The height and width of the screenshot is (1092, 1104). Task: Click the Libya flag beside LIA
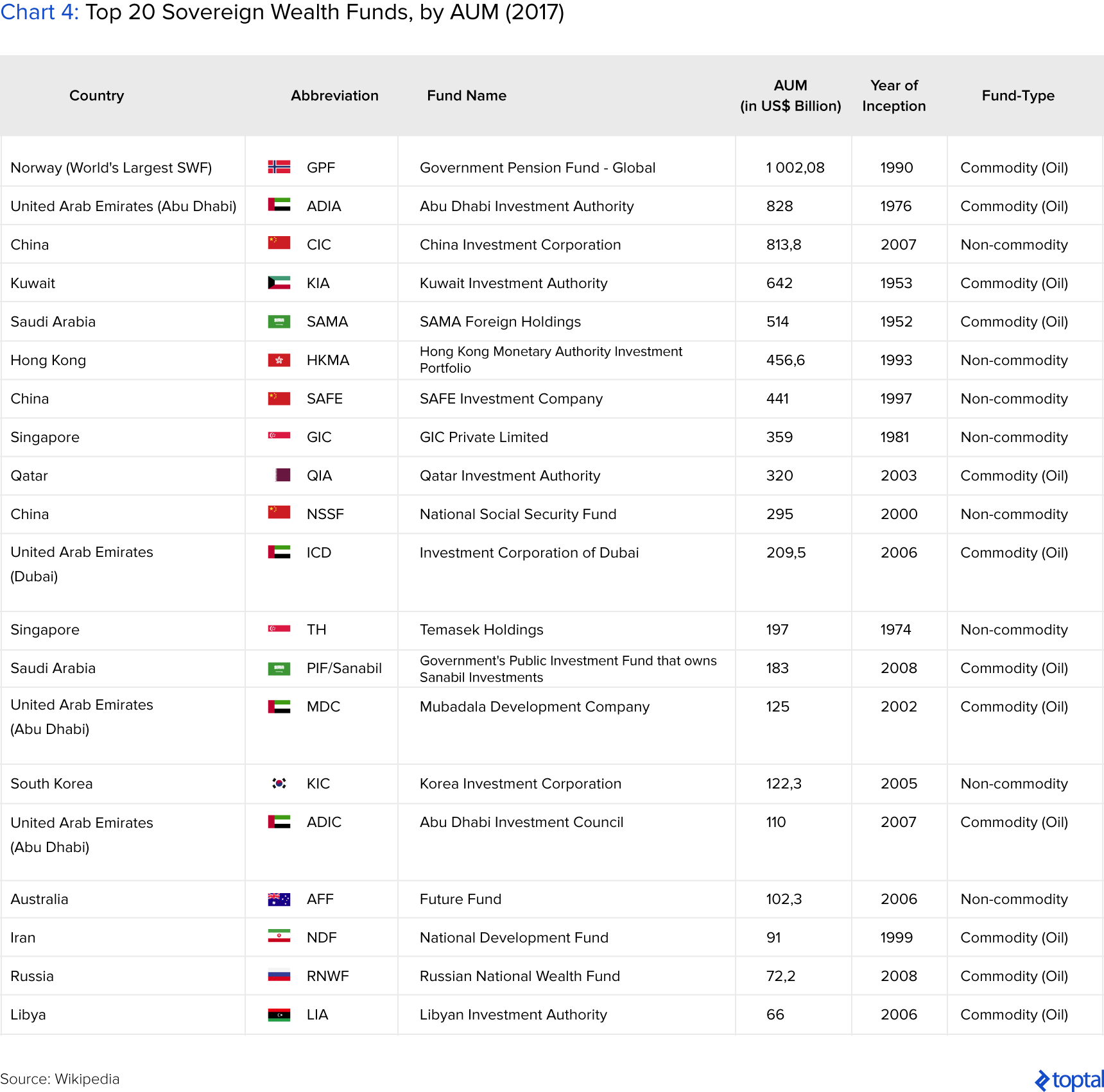(279, 1014)
